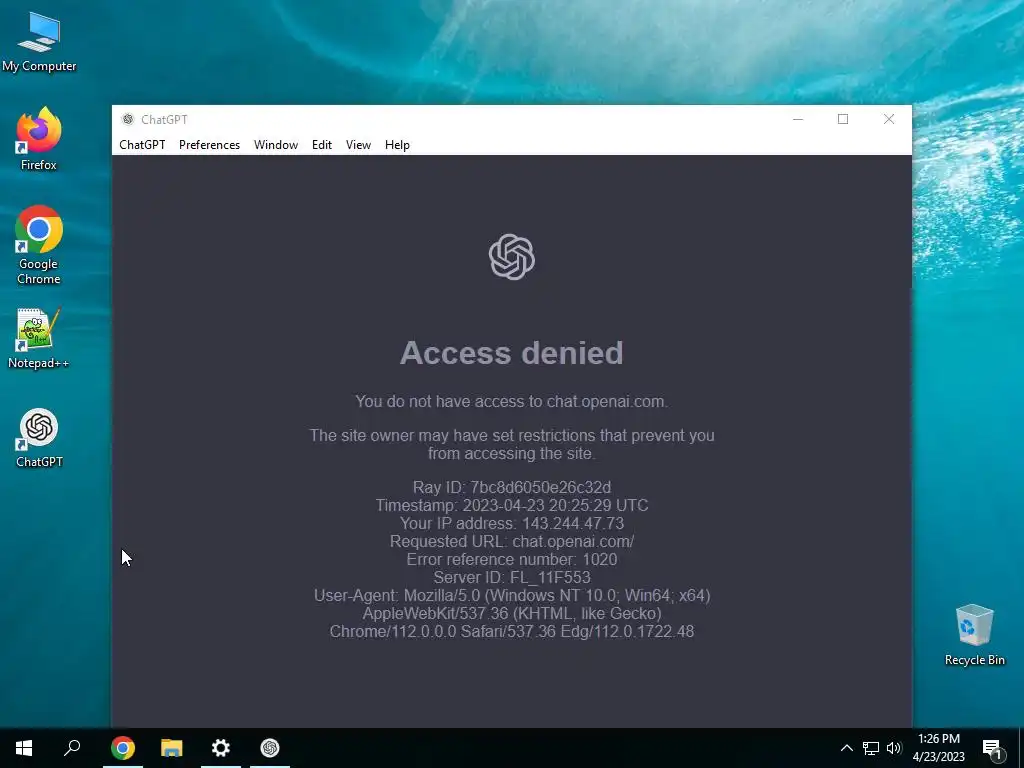
Task: Open the Window menu
Action: pyautogui.click(x=276, y=145)
